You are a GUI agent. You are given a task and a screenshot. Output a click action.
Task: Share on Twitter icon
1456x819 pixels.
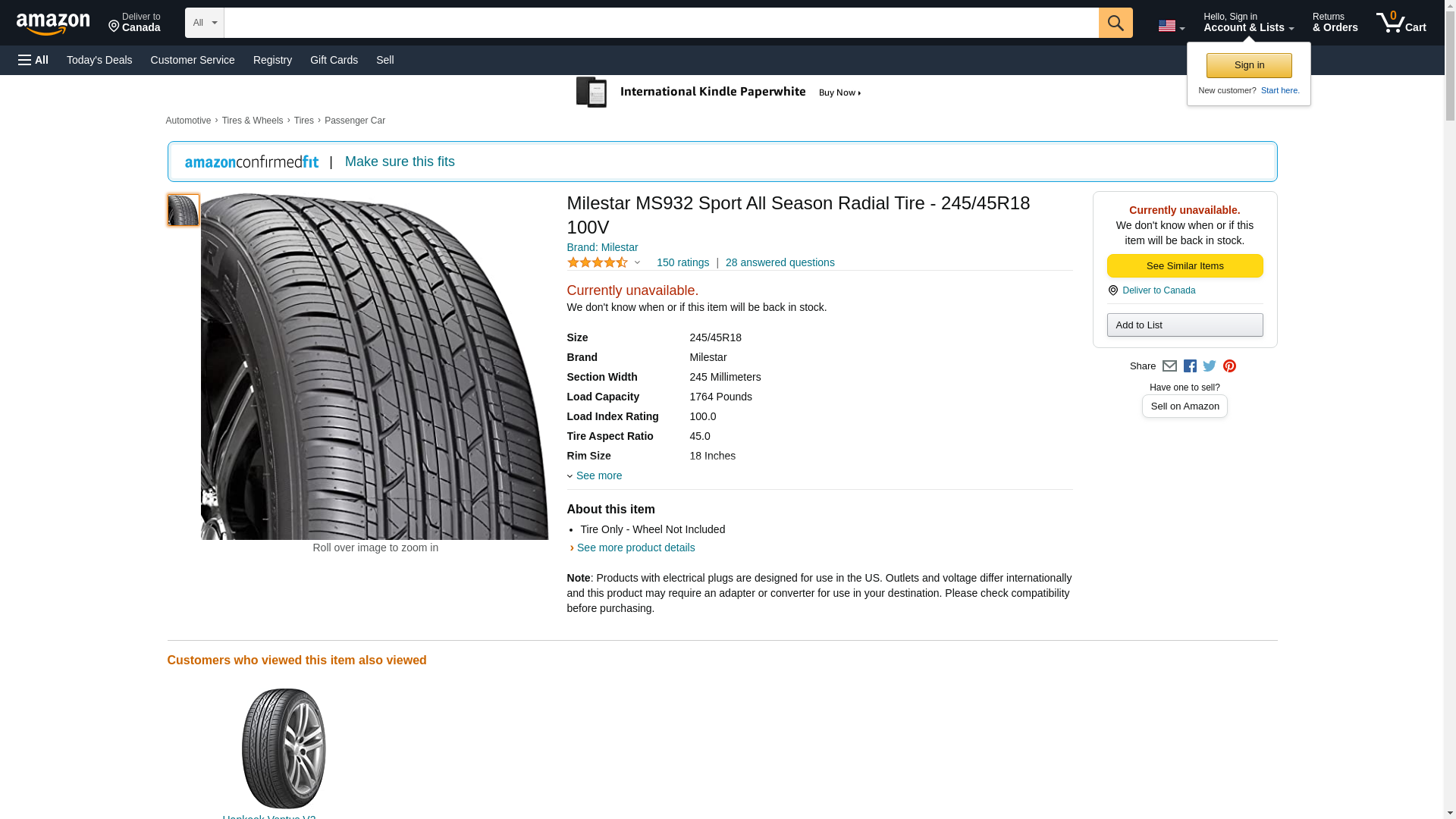1210,366
